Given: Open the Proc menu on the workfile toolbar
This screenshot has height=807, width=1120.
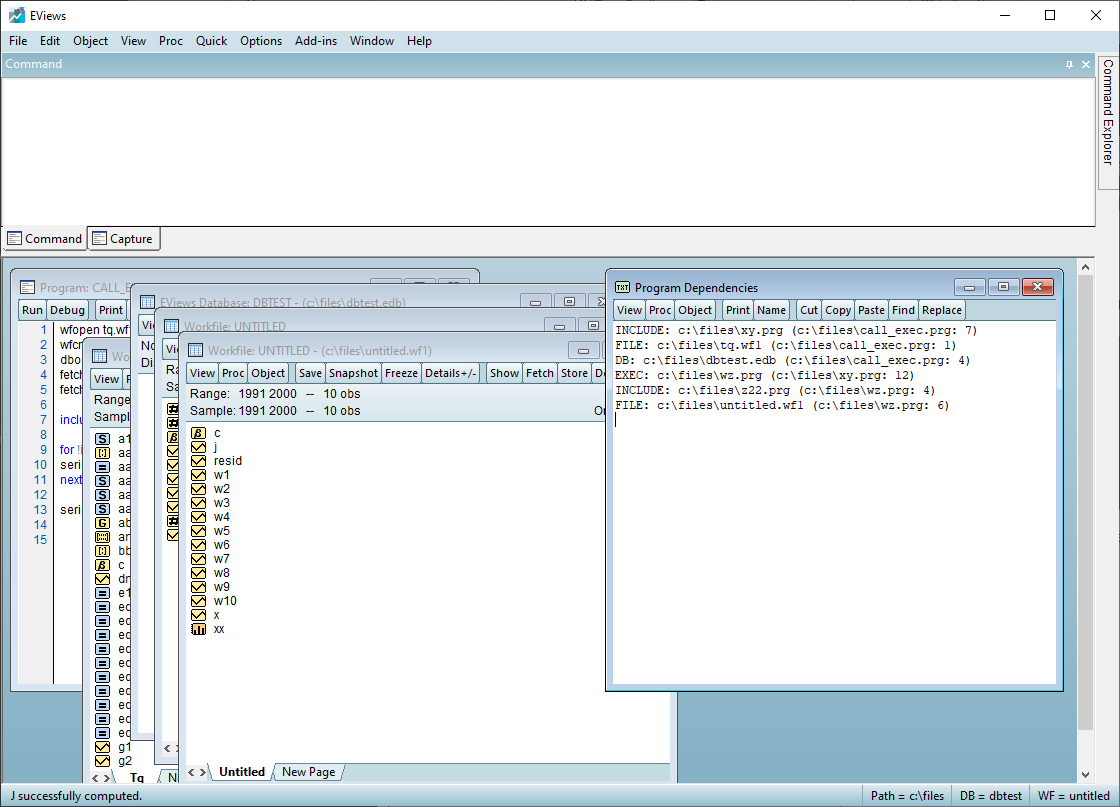Looking at the screenshot, I should click(x=232, y=372).
